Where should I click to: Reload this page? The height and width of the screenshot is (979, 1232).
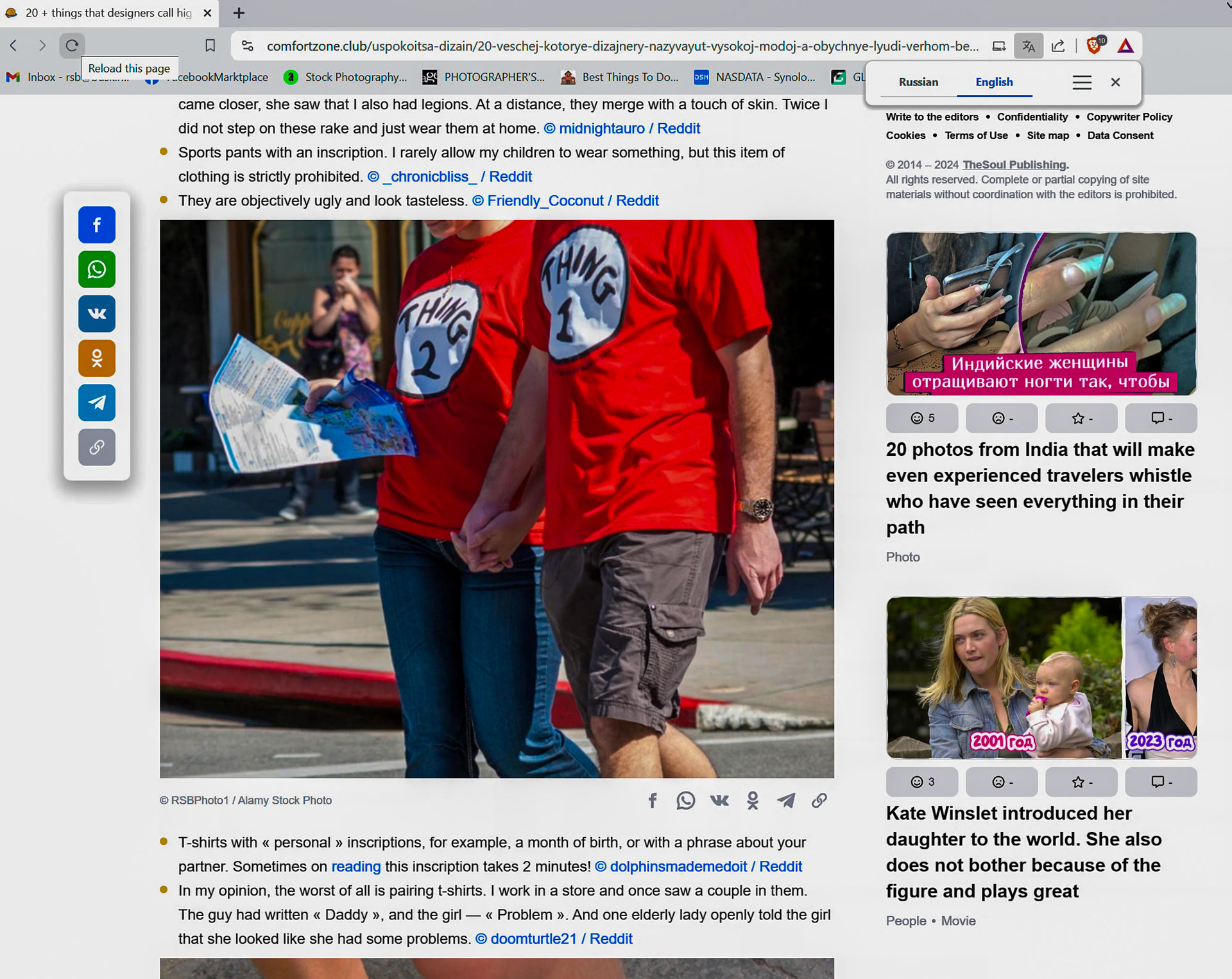[x=72, y=46]
